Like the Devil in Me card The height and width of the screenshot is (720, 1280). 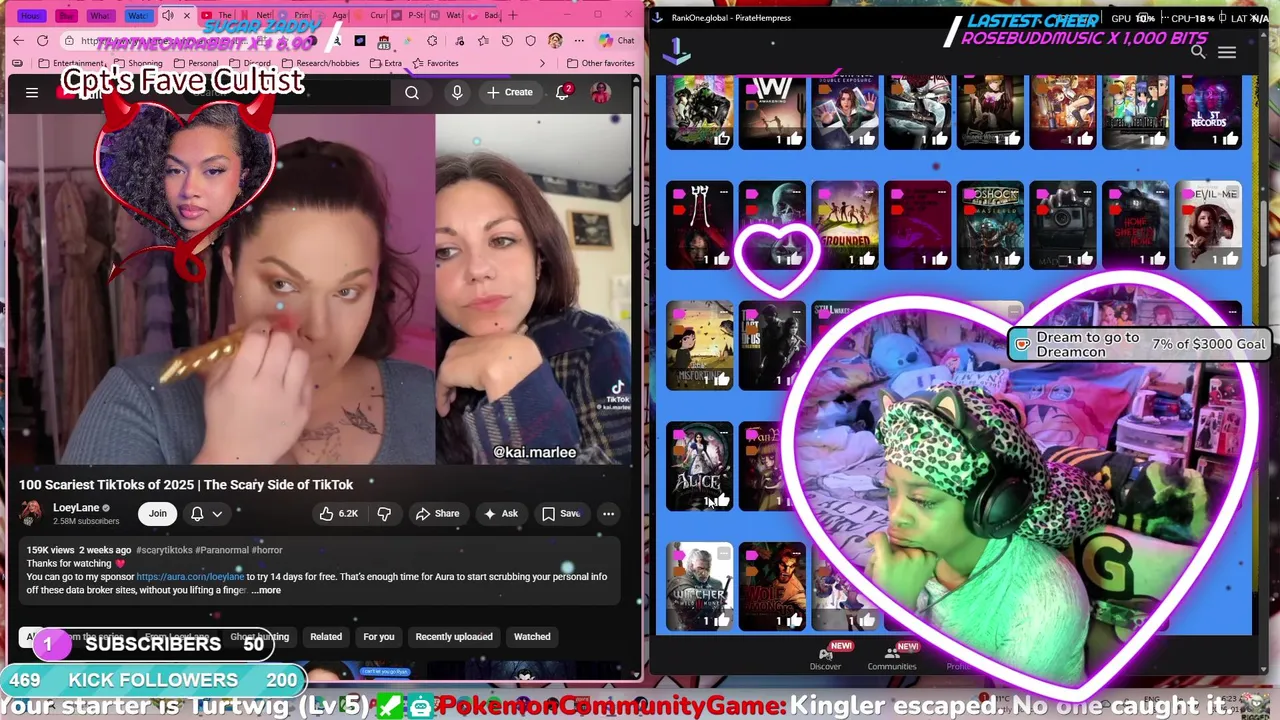click(1229, 259)
